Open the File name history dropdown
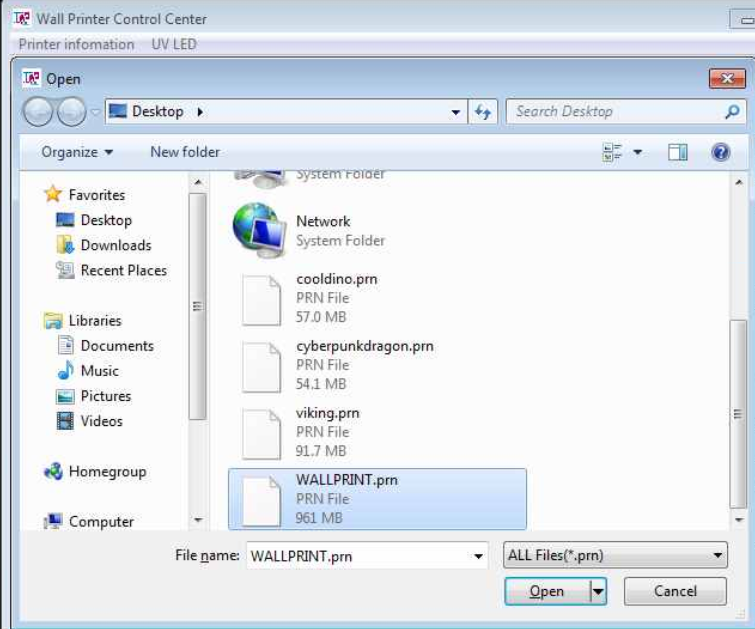Image resolution: width=755 pixels, height=629 pixels. click(478, 556)
